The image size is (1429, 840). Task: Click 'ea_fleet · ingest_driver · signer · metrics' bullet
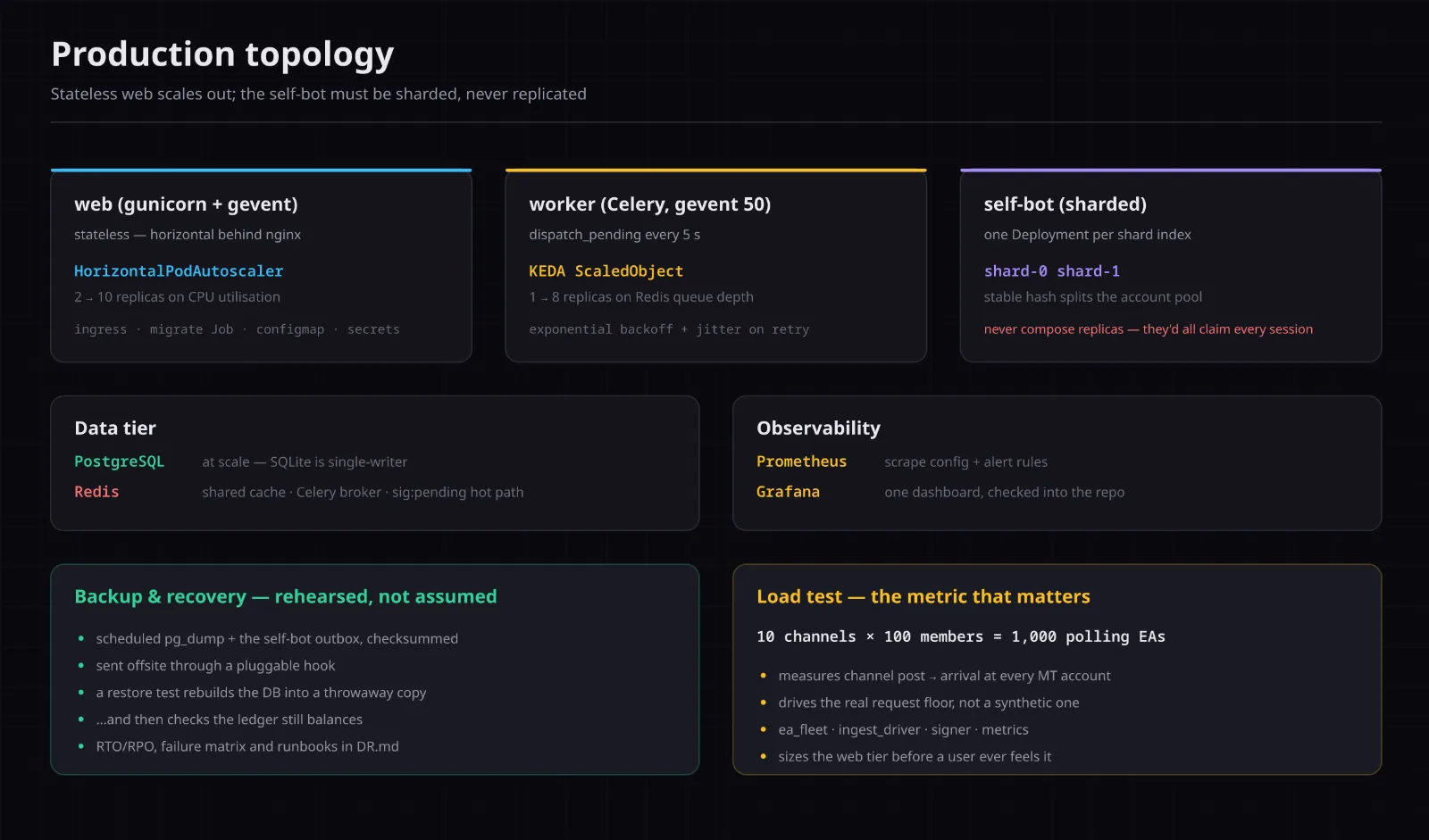pos(903,729)
